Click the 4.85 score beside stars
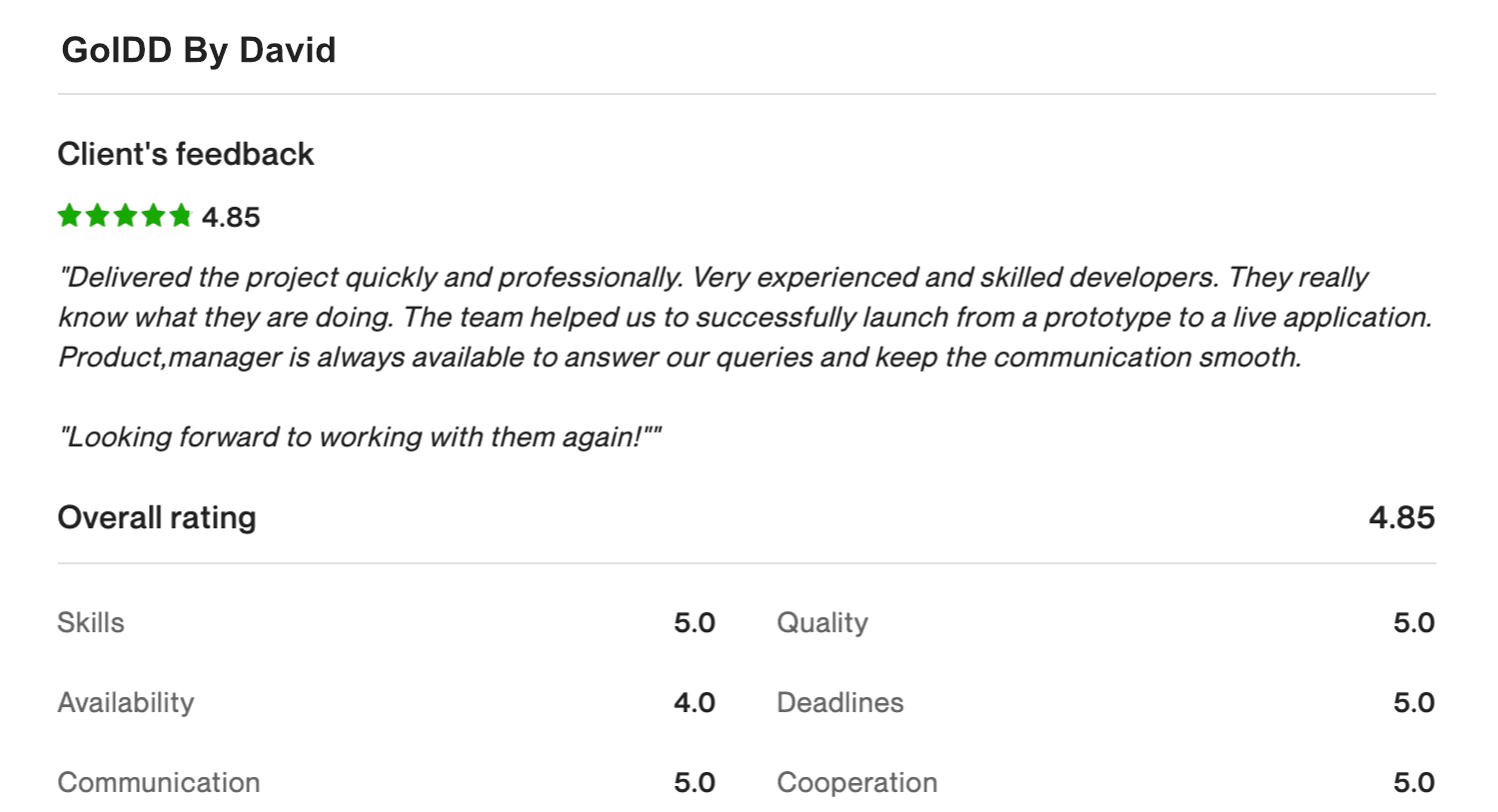This screenshot has width=1498, height=812. 231,217
